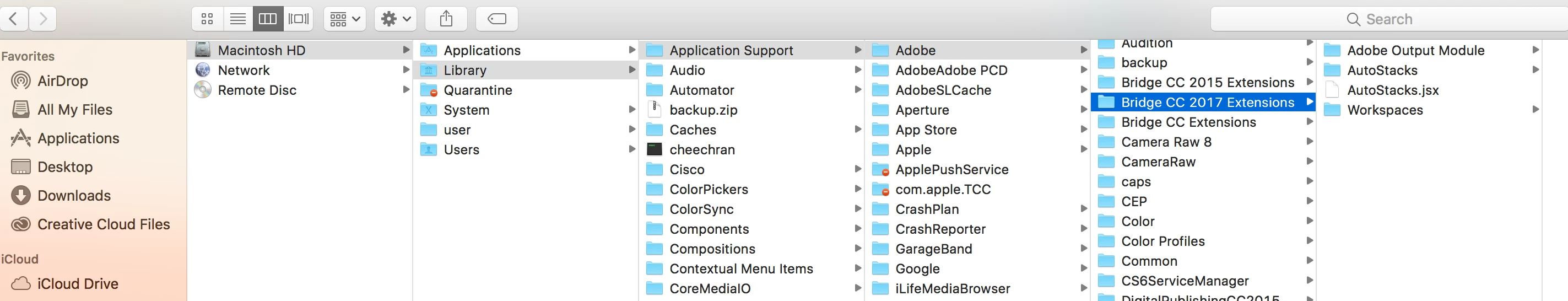This screenshot has height=301, width=1568.
Task: Expand the Adobe Output Module arrow
Action: [x=1535, y=50]
